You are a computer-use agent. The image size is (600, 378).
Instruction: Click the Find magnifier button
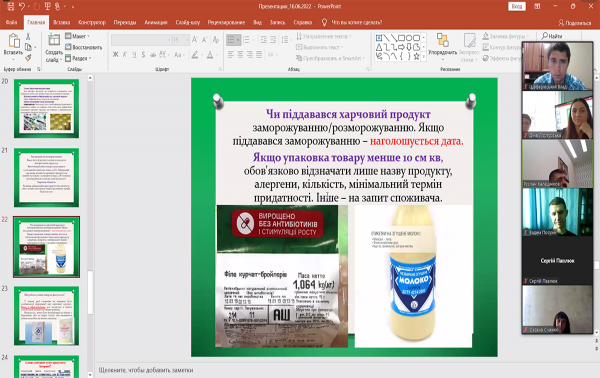551,36
